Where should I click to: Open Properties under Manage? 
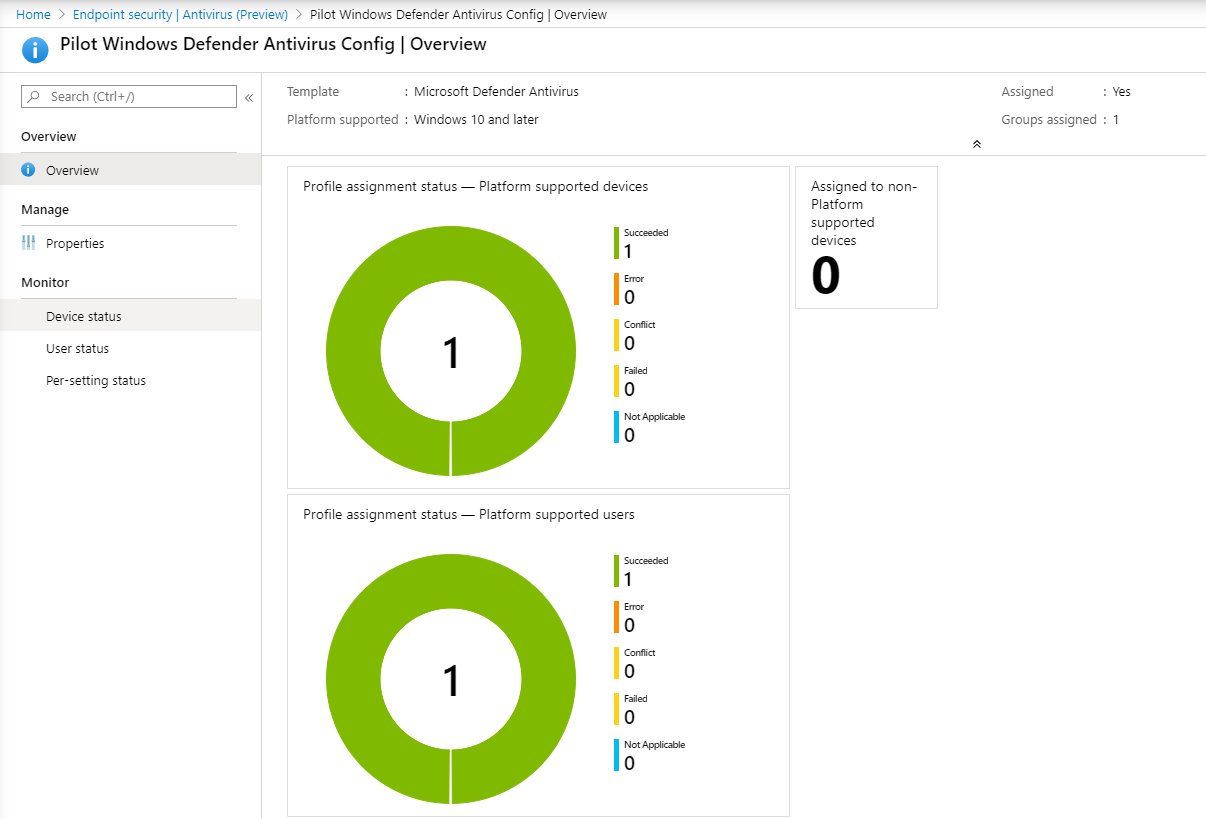point(77,243)
